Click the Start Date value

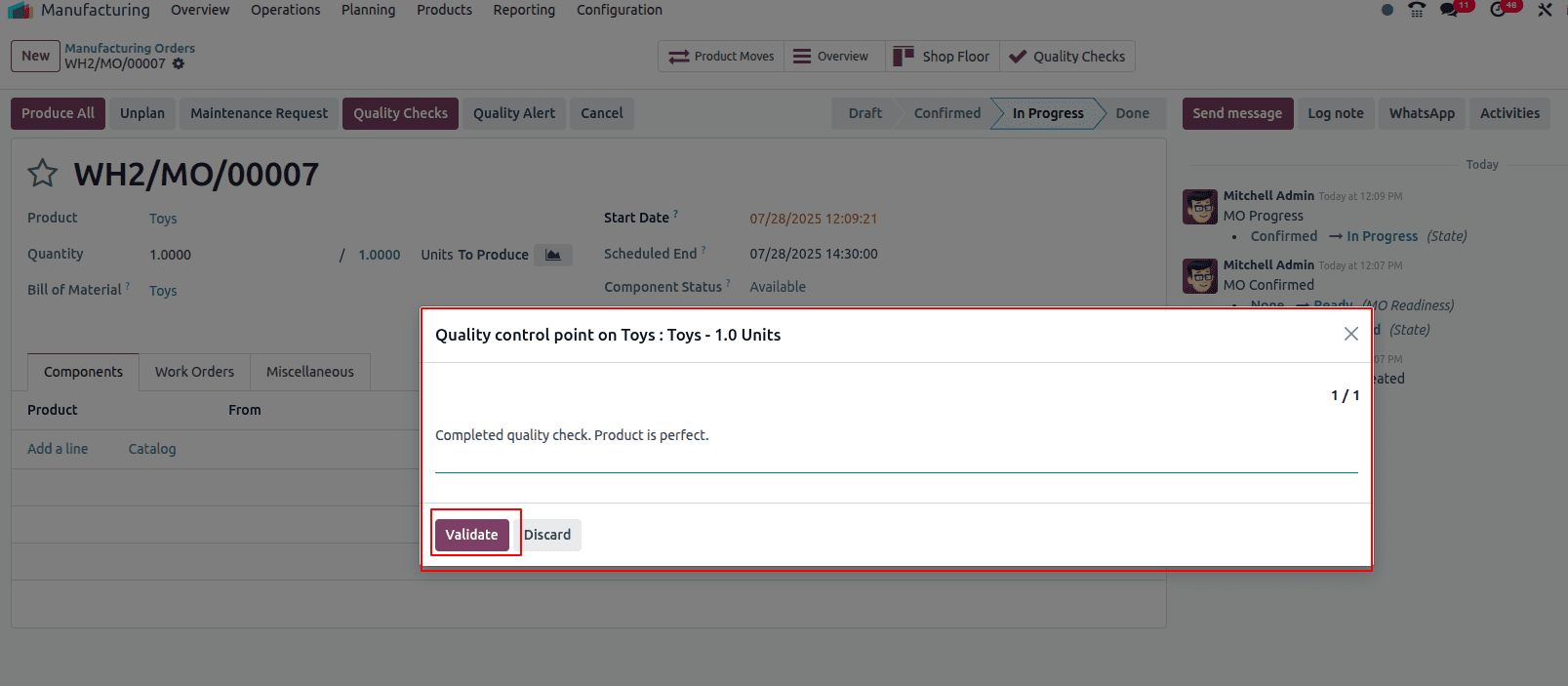pos(814,219)
